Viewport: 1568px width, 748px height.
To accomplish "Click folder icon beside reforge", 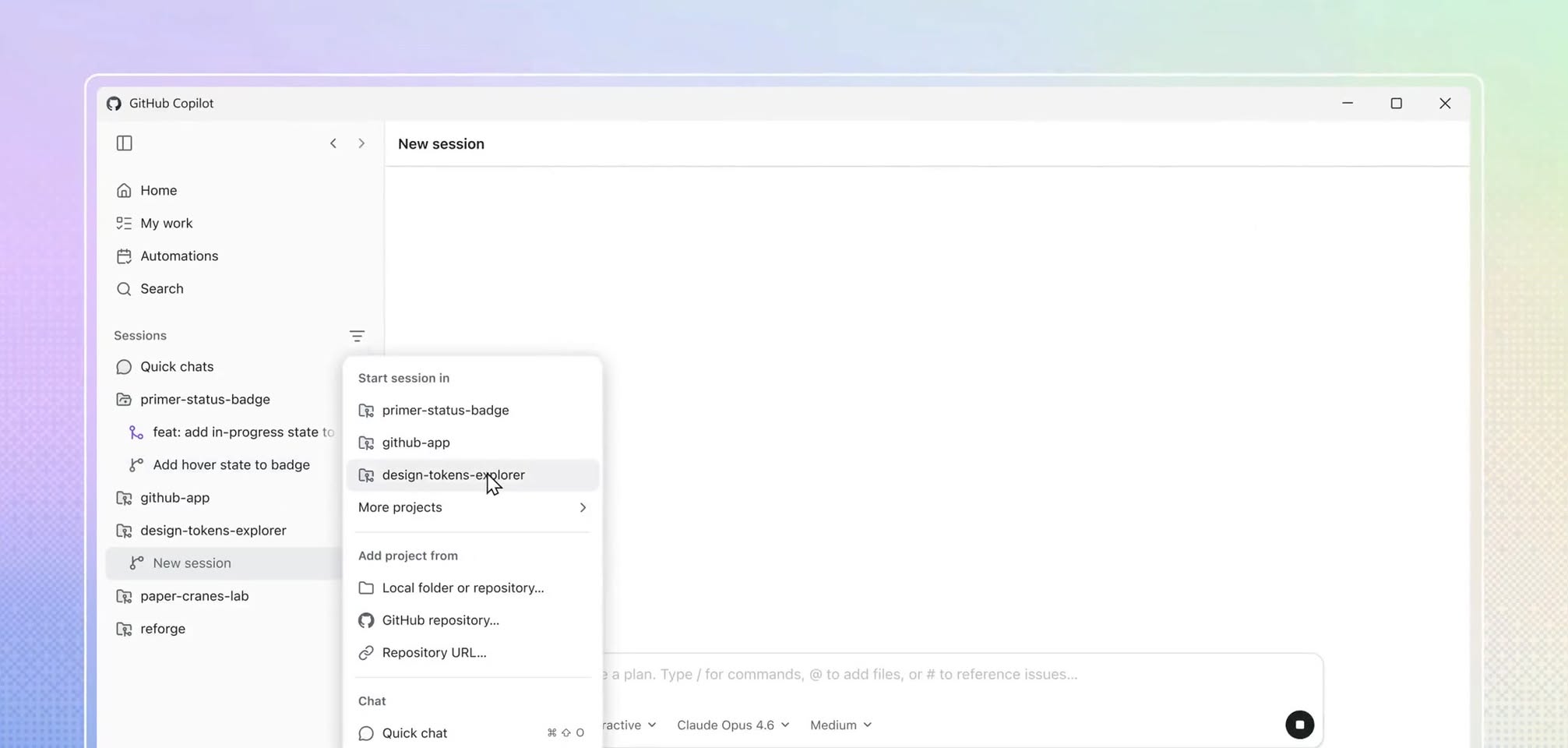I will (x=124, y=629).
